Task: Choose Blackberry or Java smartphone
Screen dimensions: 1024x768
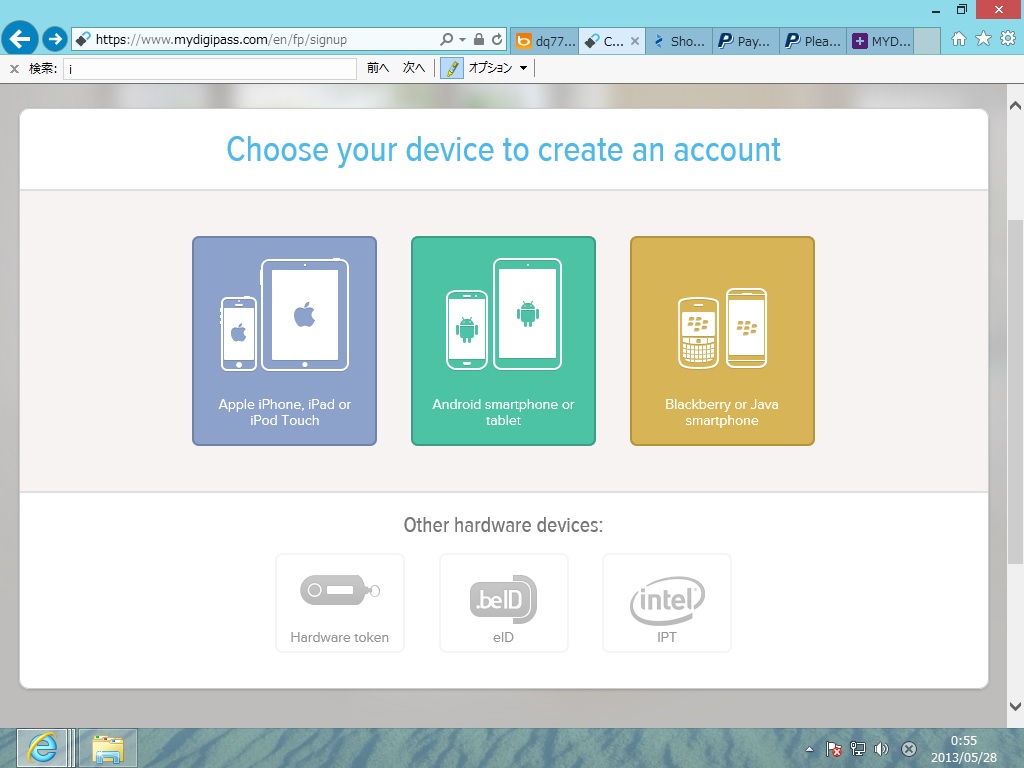Action: (x=722, y=341)
